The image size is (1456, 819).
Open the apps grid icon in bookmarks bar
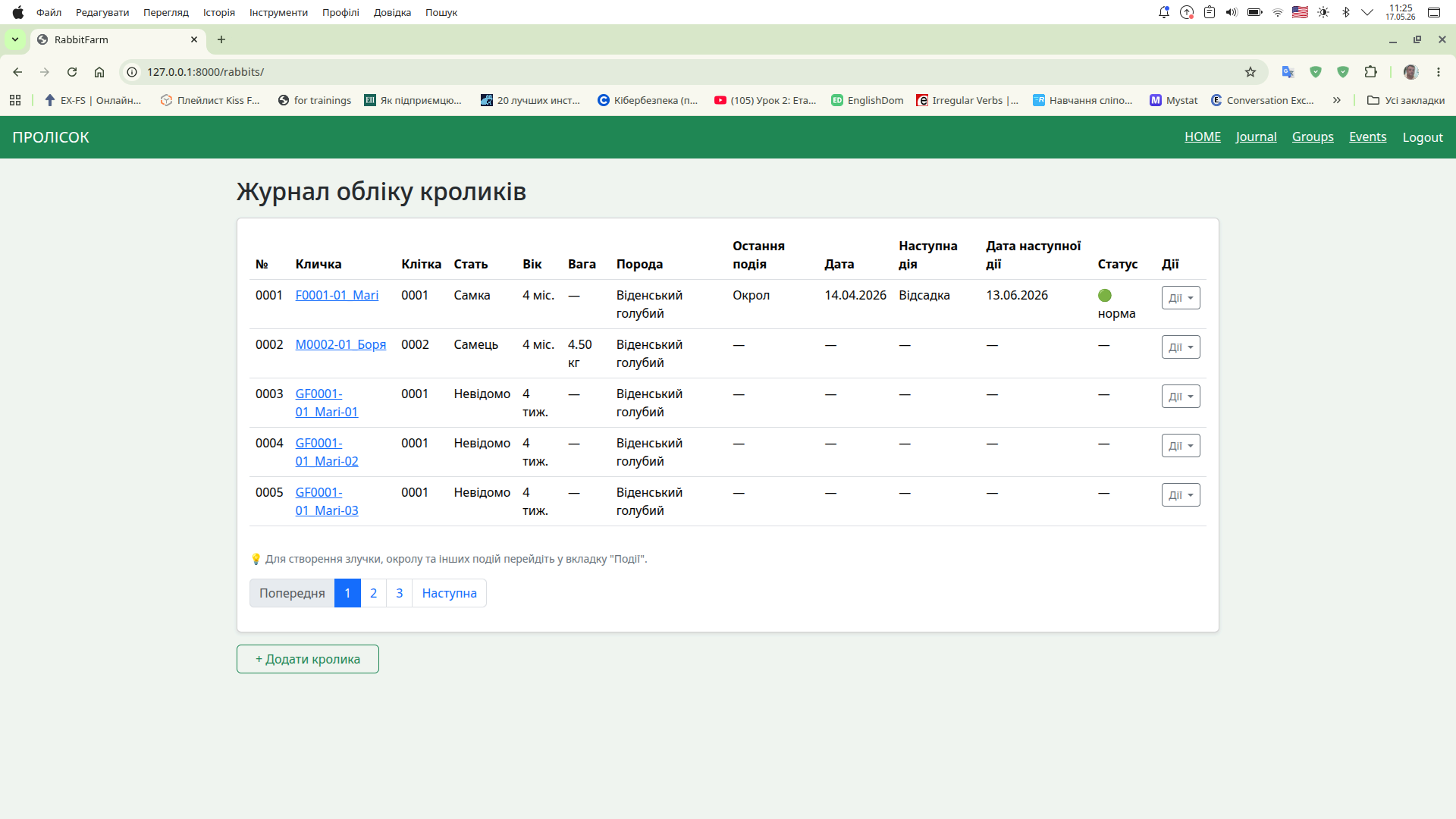(15, 100)
